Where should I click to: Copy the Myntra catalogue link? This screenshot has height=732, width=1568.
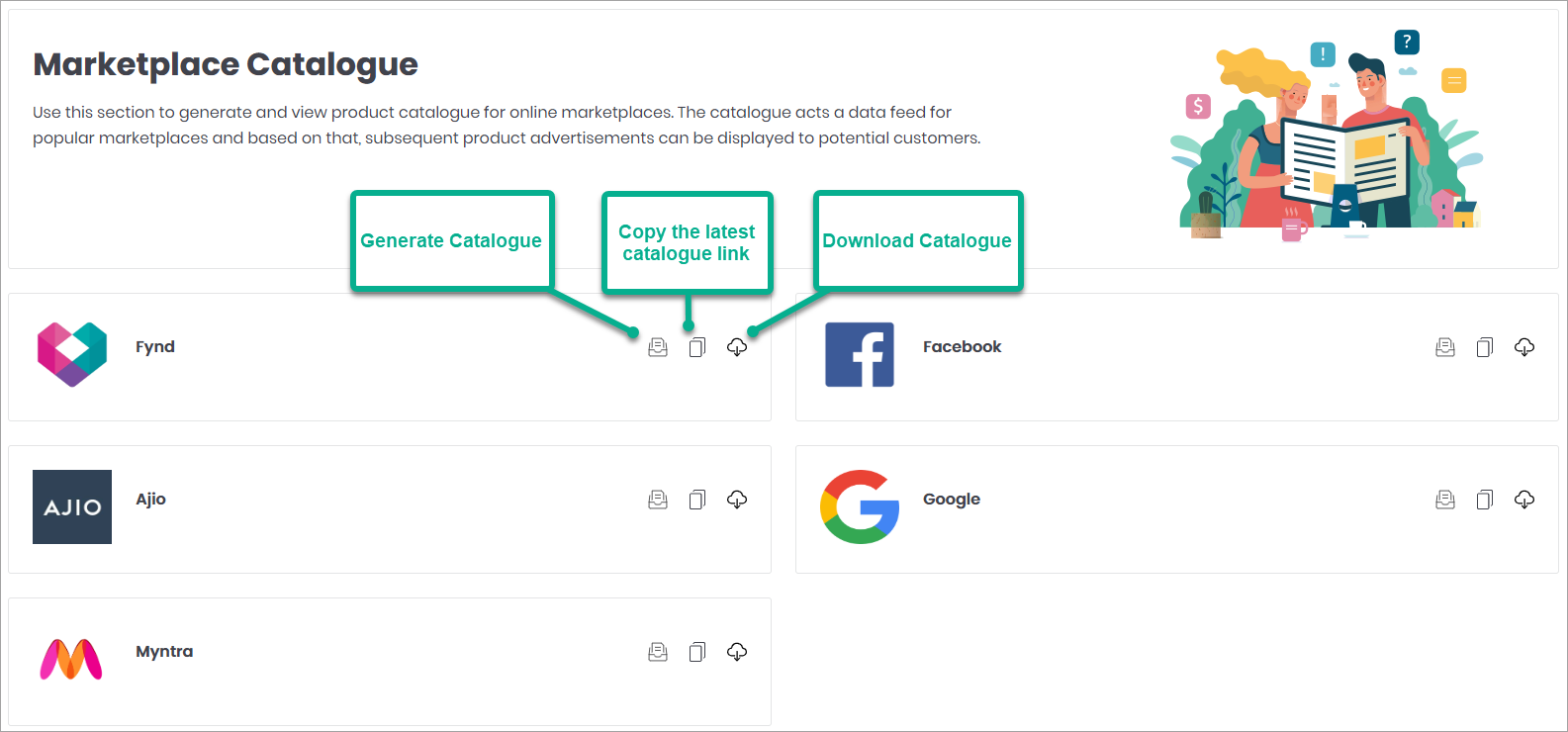point(697,652)
